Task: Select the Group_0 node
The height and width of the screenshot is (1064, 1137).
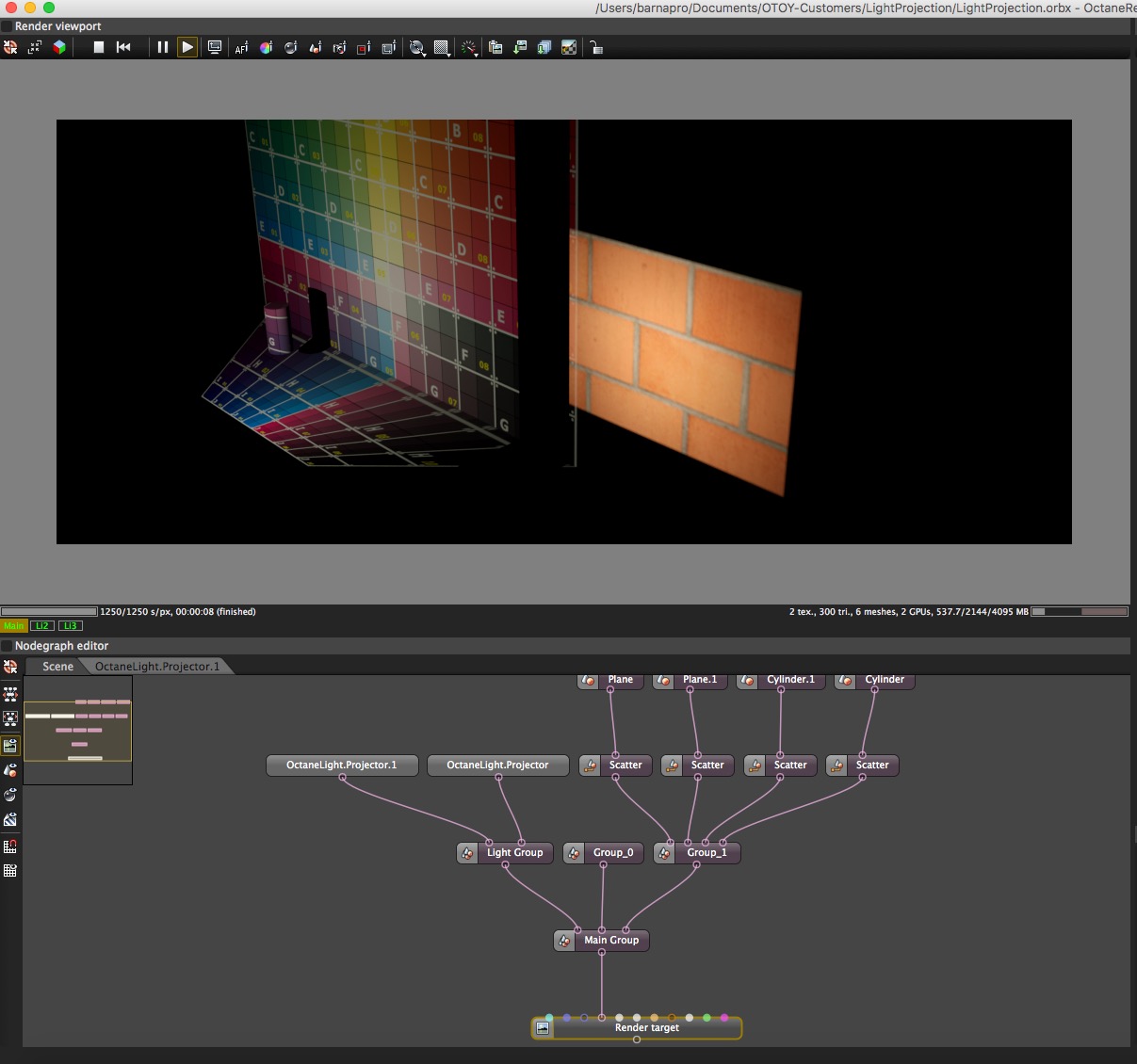Action: (604, 852)
